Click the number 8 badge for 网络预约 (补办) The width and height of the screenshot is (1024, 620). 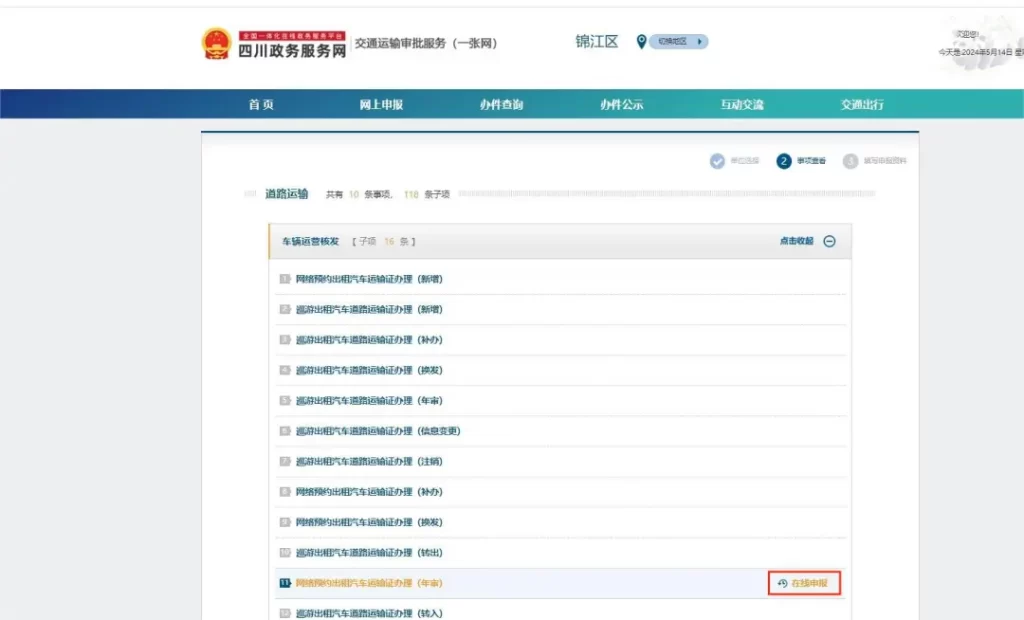[285, 492]
